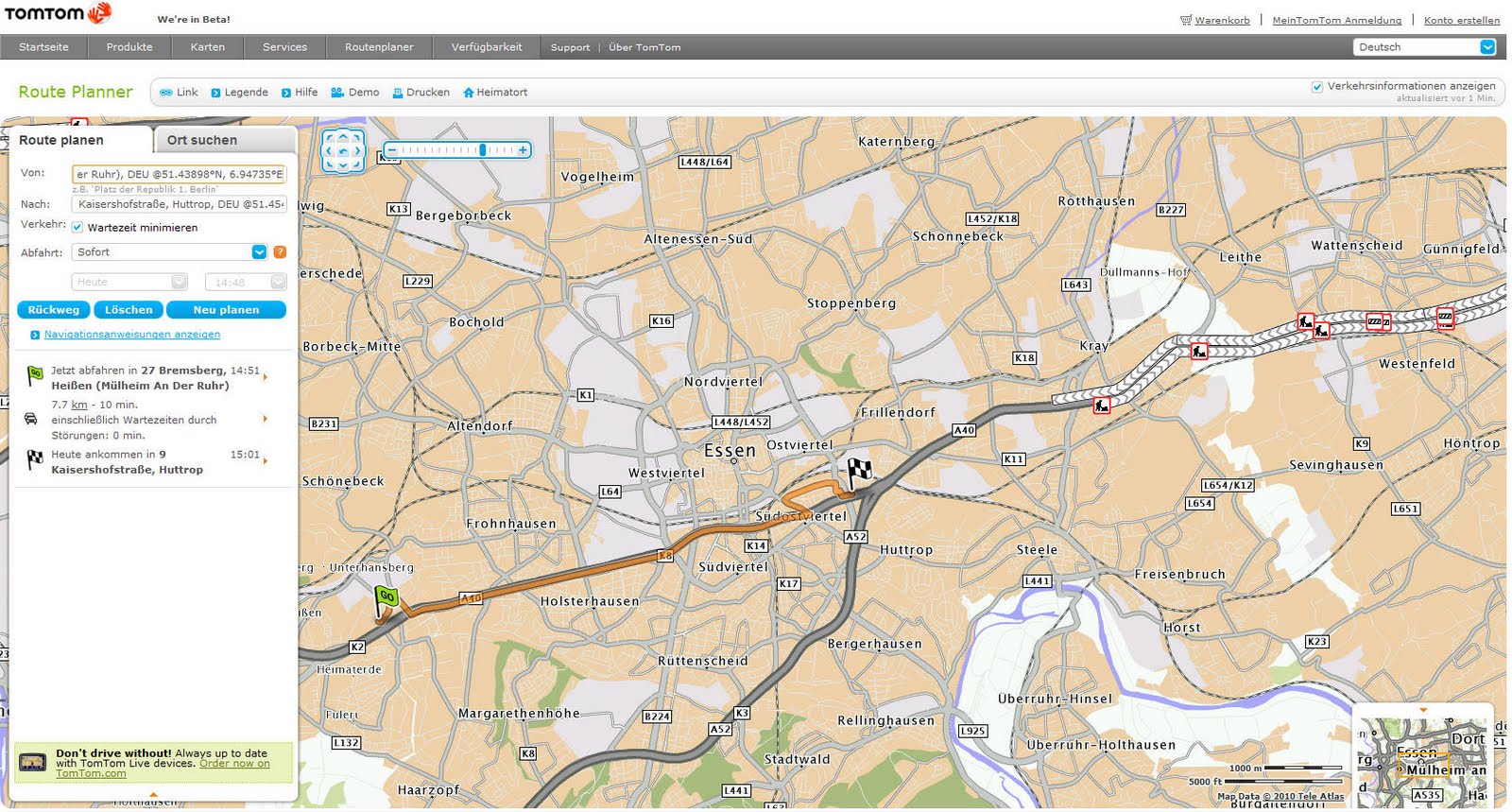Open the Startseite menu item
This screenshot has height=812, width=1512.
[43, 47]
